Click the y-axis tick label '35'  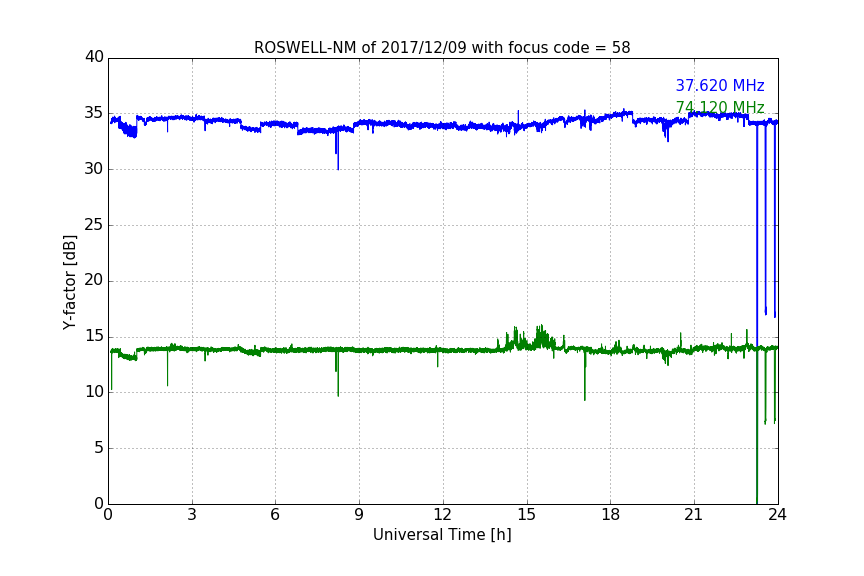[x=94, y=113]
